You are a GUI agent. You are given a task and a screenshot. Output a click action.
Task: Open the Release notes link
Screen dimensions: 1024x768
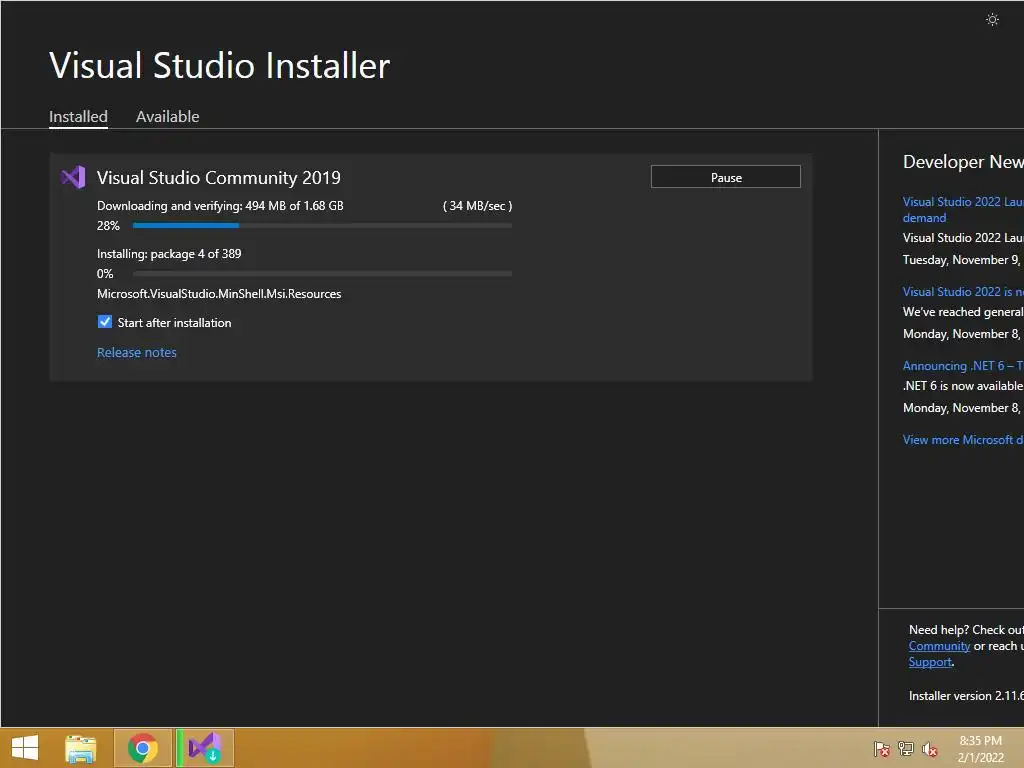coord(136,352)
